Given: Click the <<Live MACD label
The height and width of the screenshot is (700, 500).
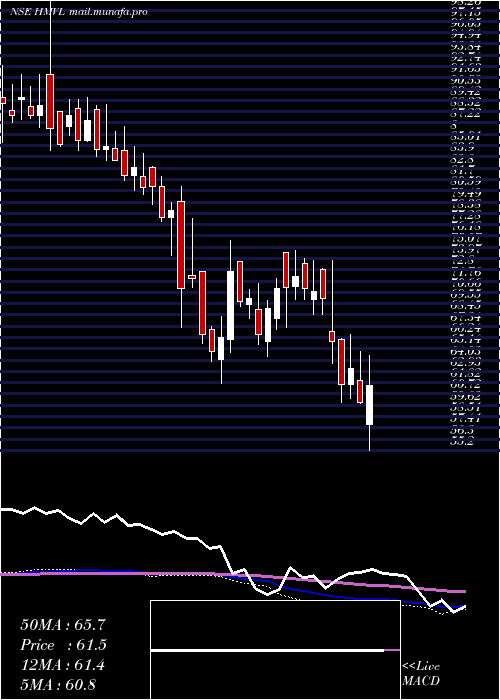Looking at the screenshot, I should click(421, 673).
